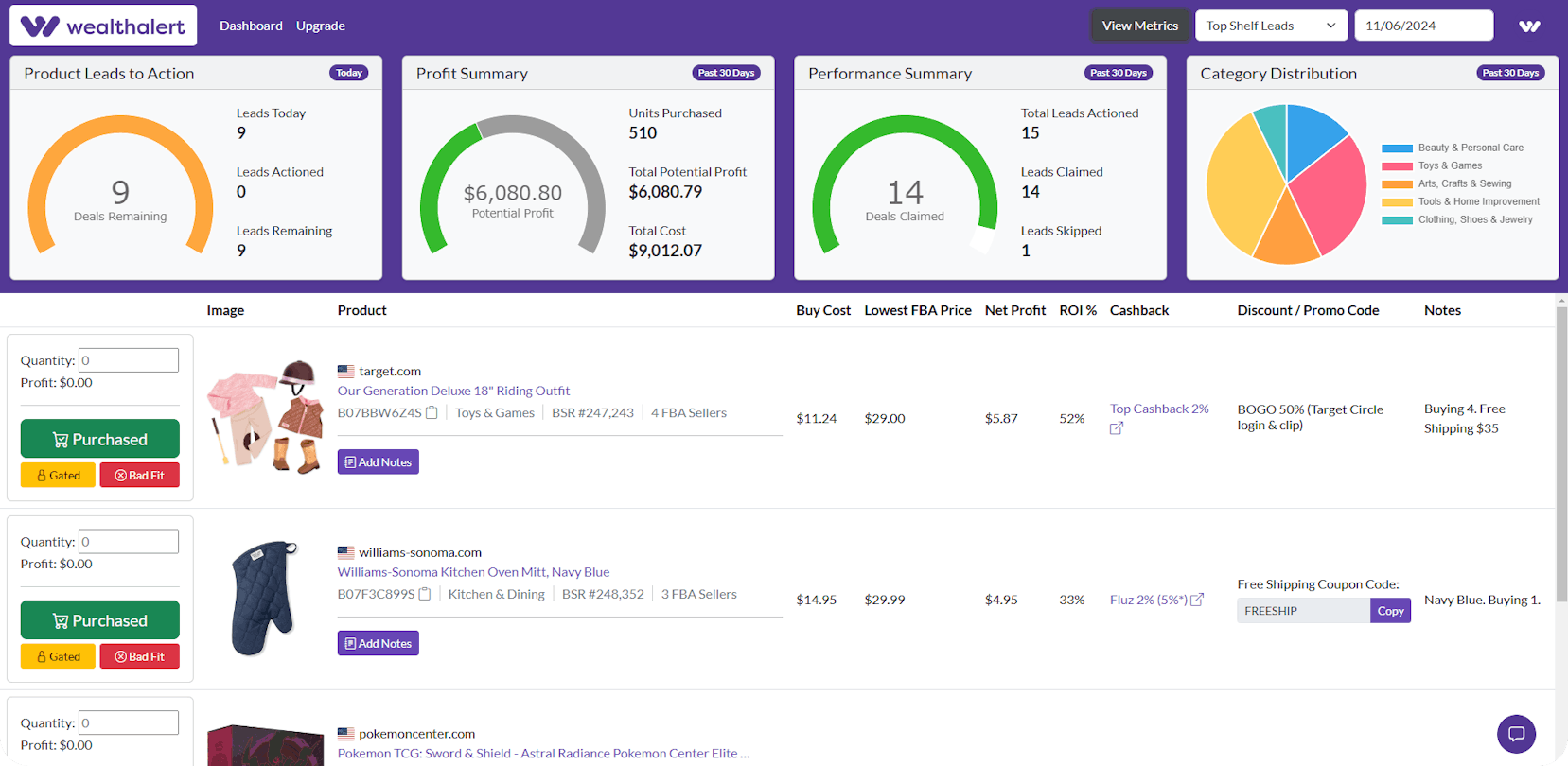Screen dimensions: 1568x766
Task: Mark the Riding Outfit lead as Purchased
Action: (100, 439)
